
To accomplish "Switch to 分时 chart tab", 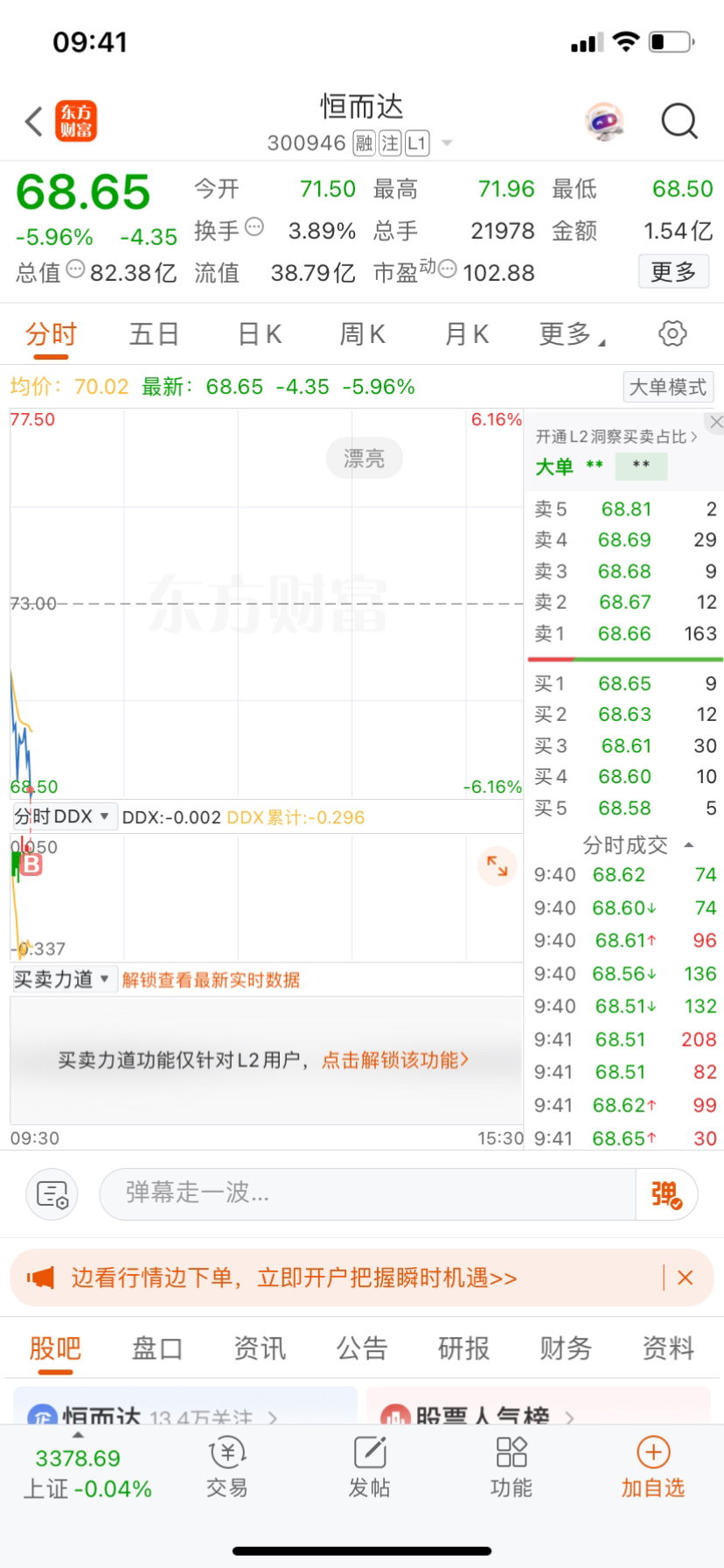I will pyautogui.click(x=51, y=334).
